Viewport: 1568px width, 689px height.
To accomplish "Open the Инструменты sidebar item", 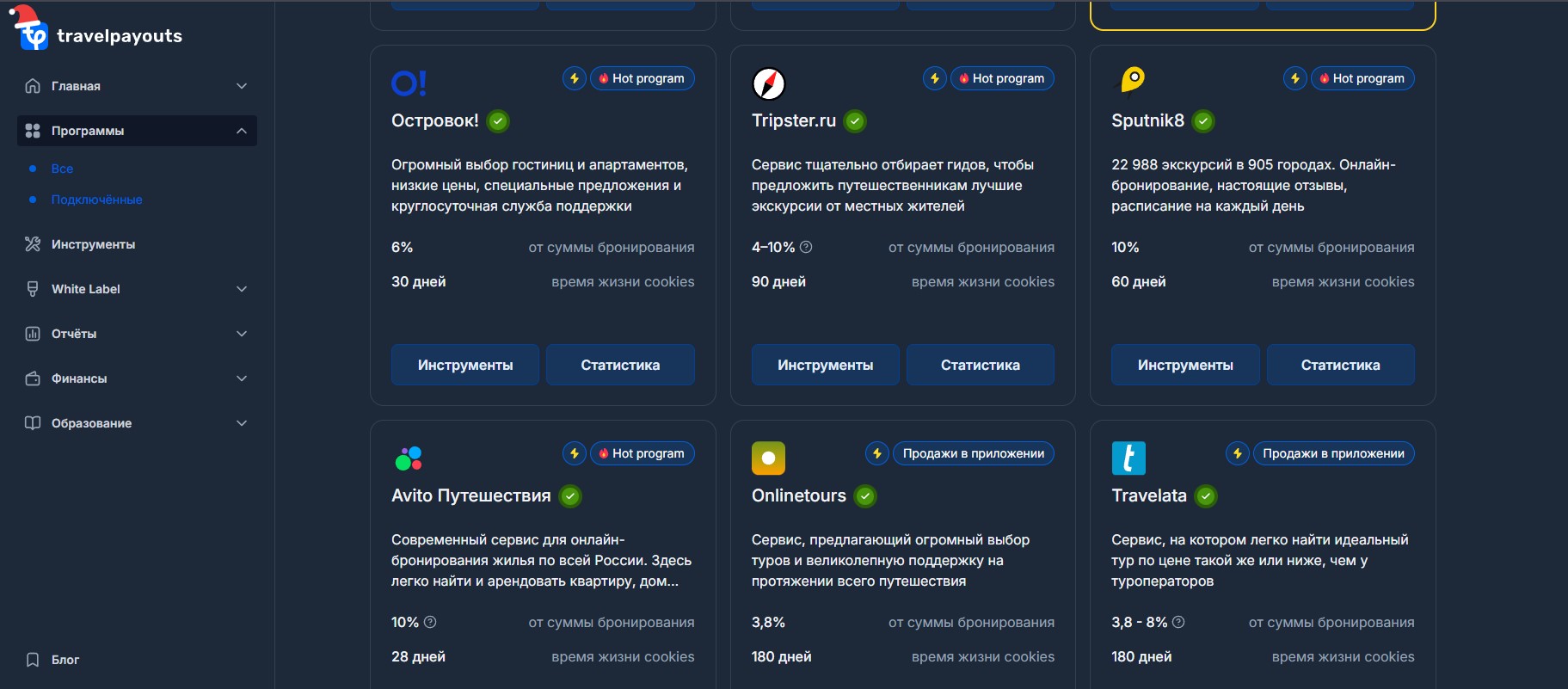I will [93, 244].
